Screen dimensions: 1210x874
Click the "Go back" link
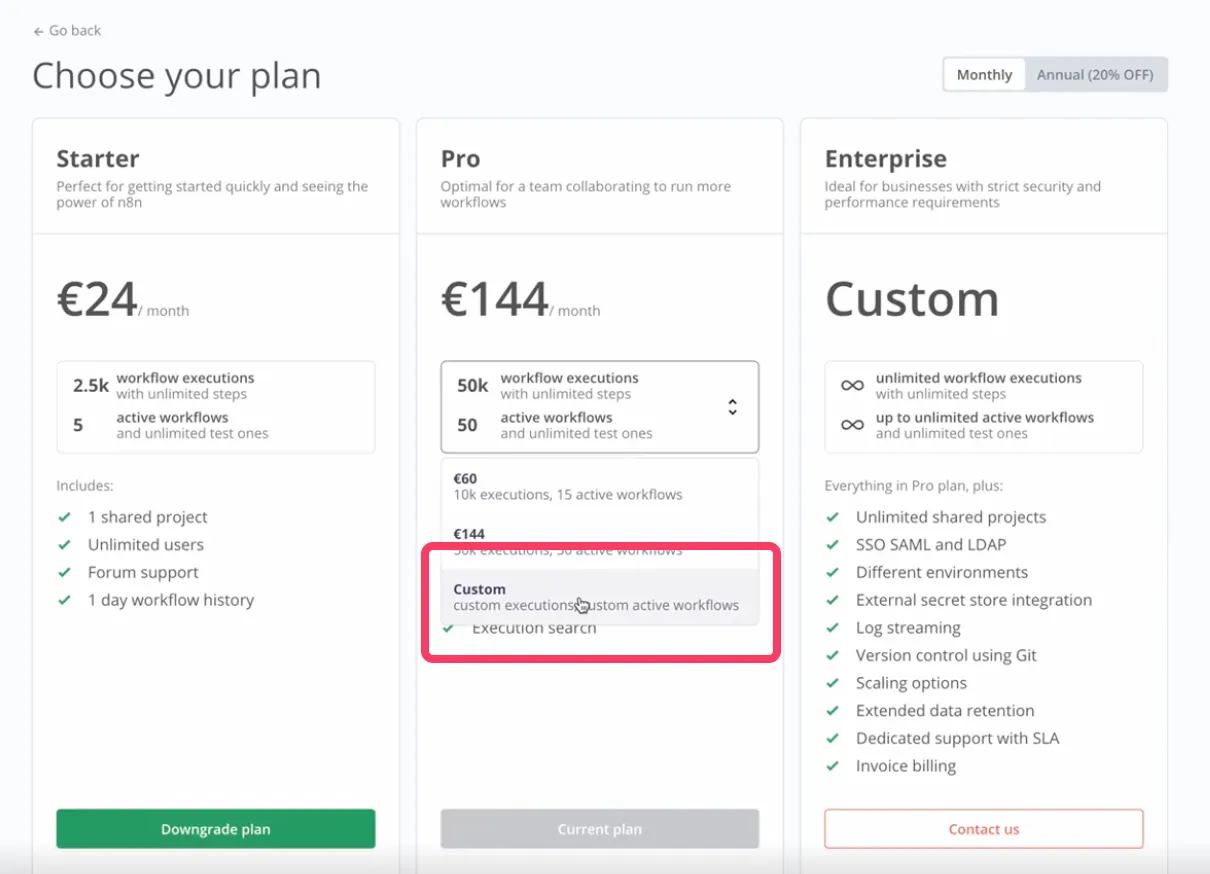tap(73, 30)
